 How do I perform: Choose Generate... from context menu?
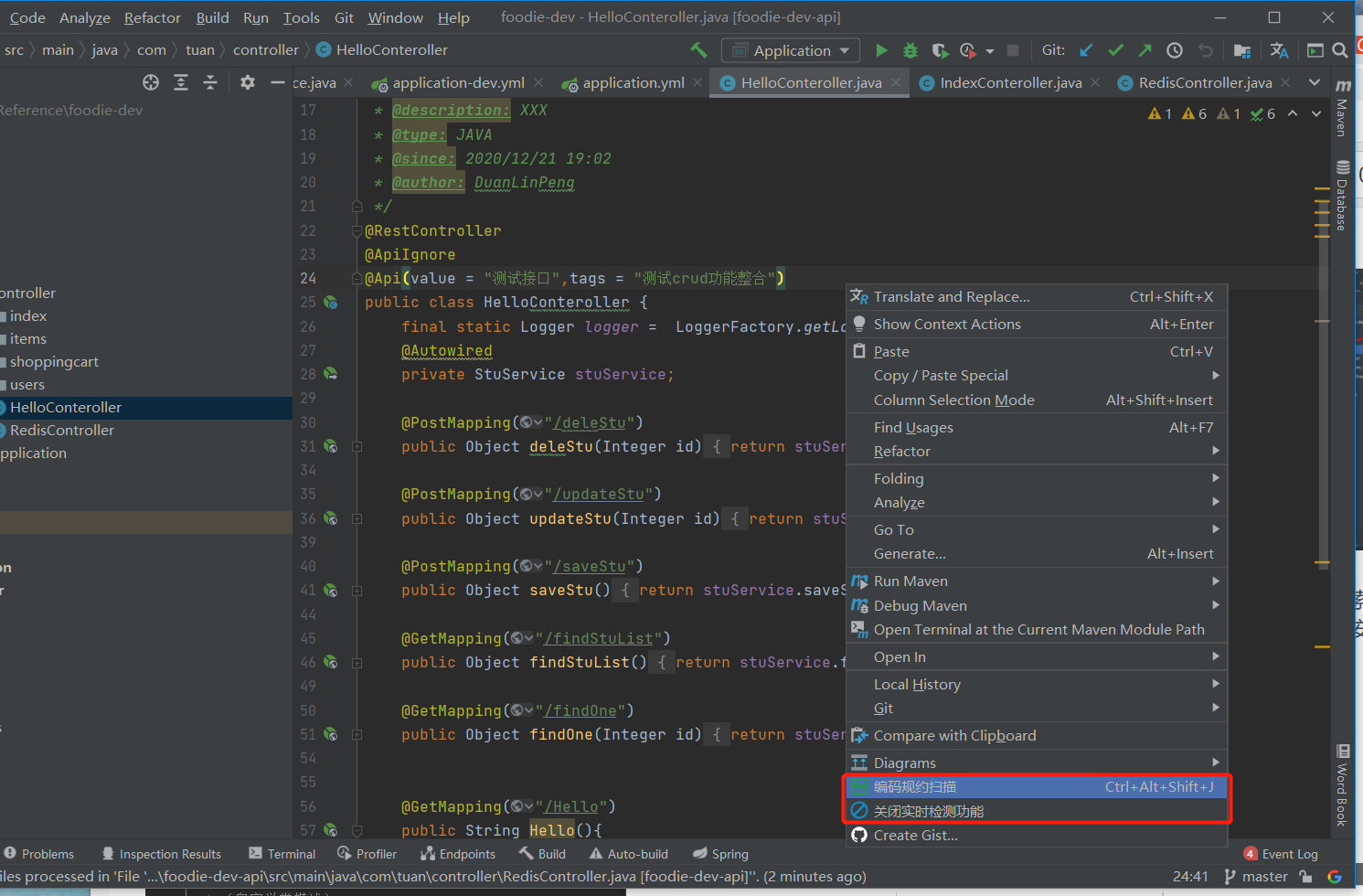(1037, 554)
